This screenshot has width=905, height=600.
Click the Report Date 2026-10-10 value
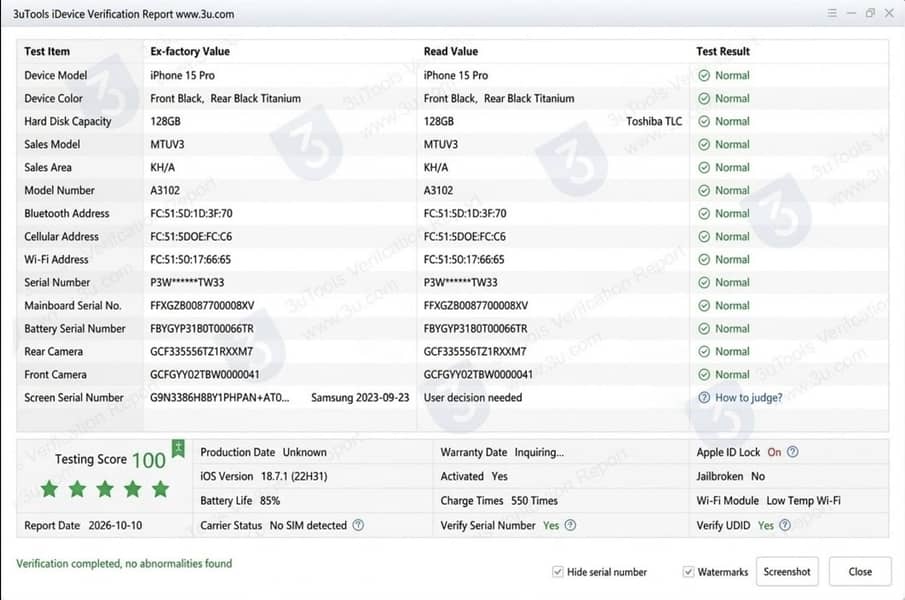click(115, 526)
